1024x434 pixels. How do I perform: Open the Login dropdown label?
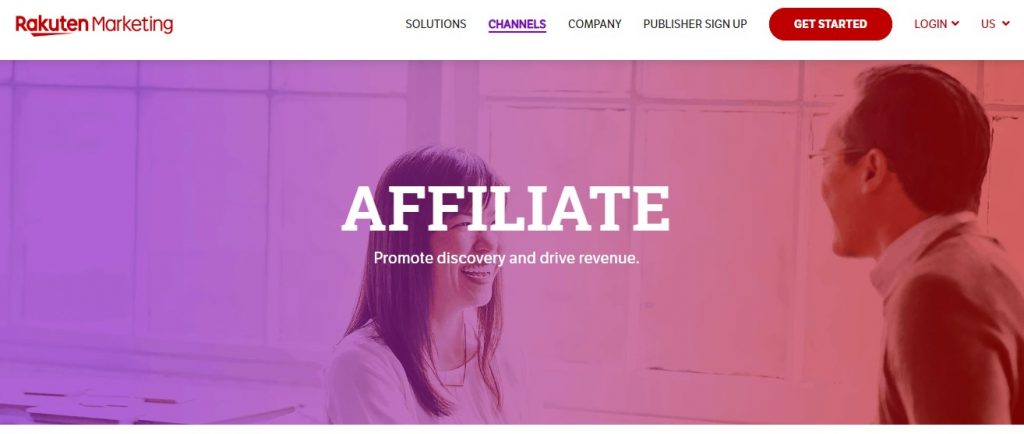931,24
